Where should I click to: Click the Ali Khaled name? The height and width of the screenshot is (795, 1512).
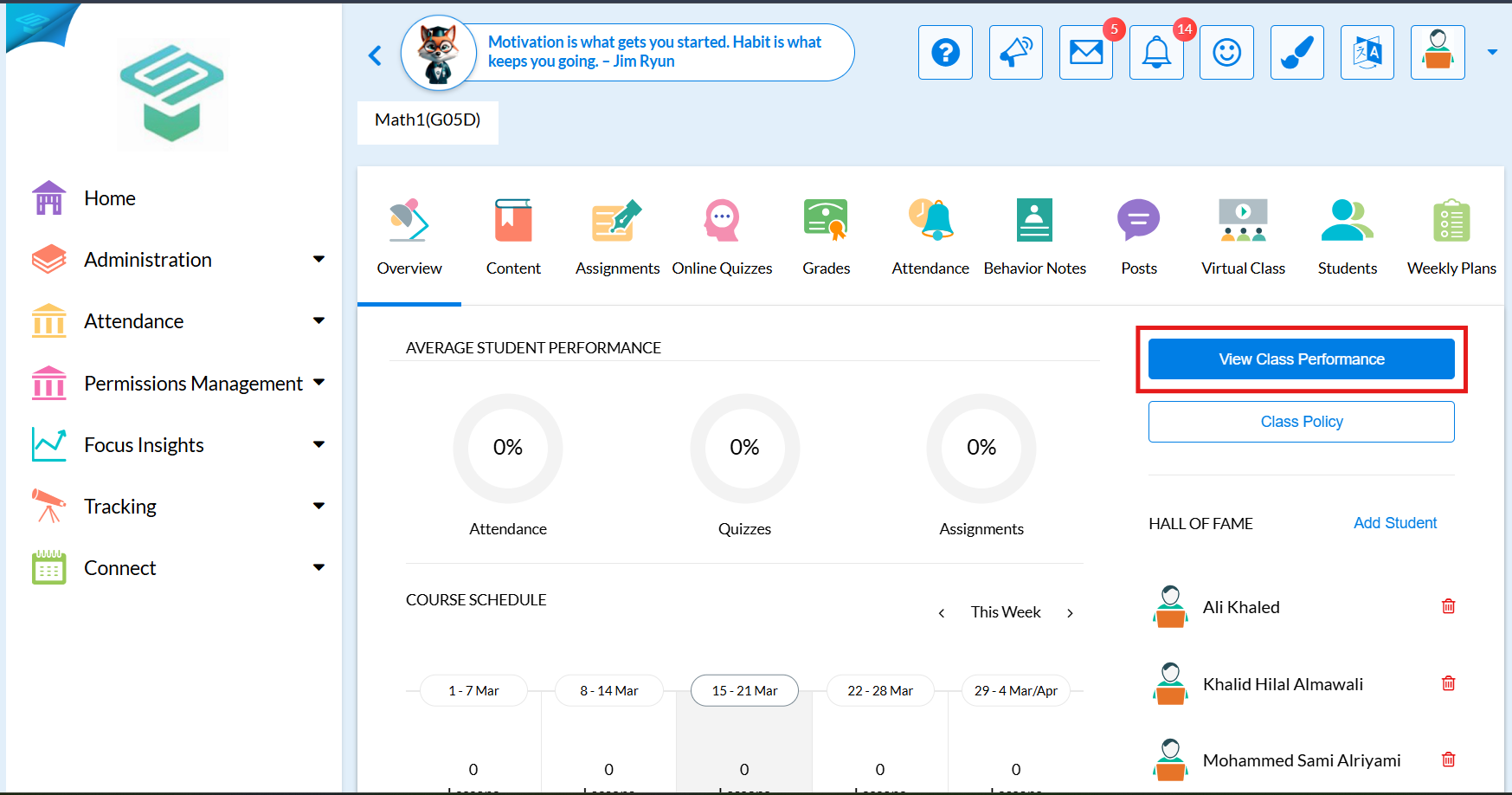point(1241,607)
